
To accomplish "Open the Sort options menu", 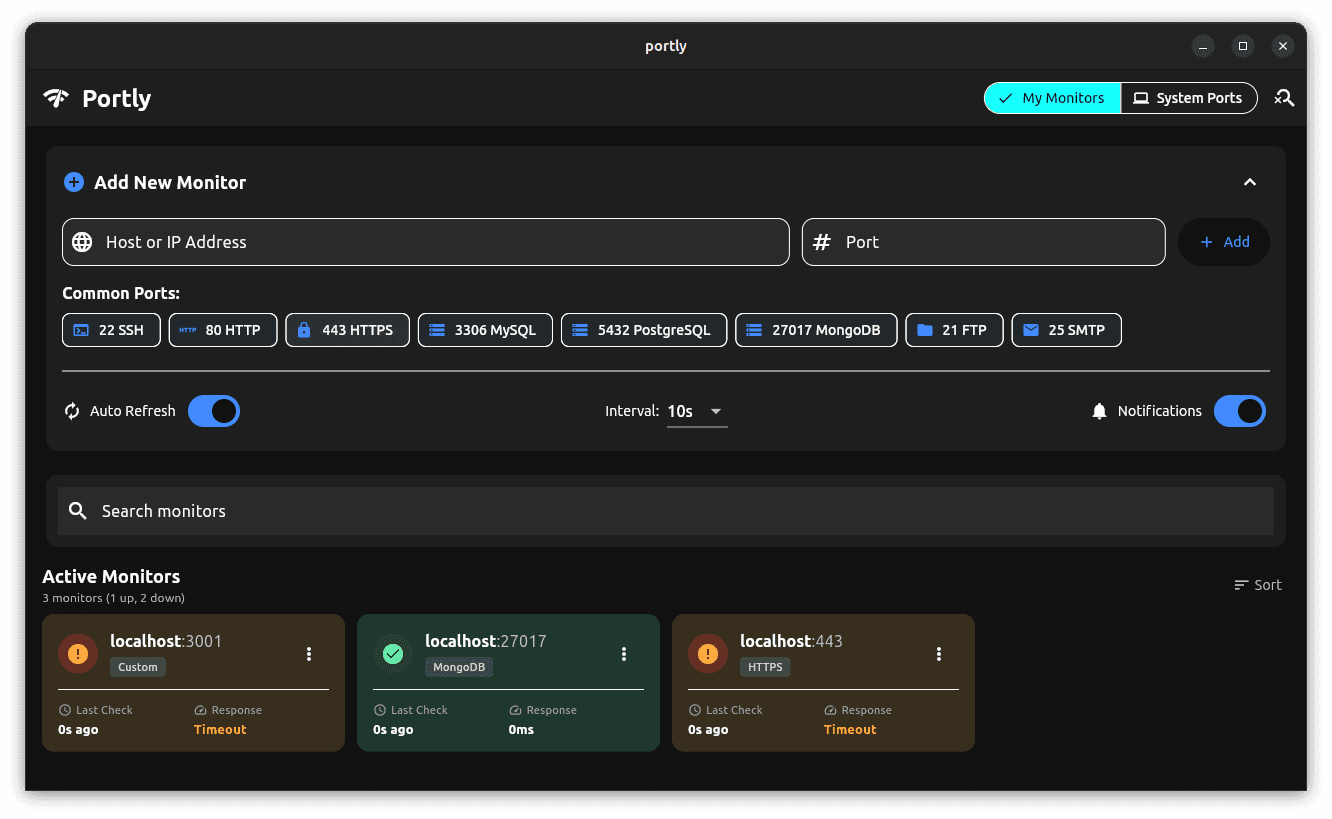I will (x=1257, y=585).
